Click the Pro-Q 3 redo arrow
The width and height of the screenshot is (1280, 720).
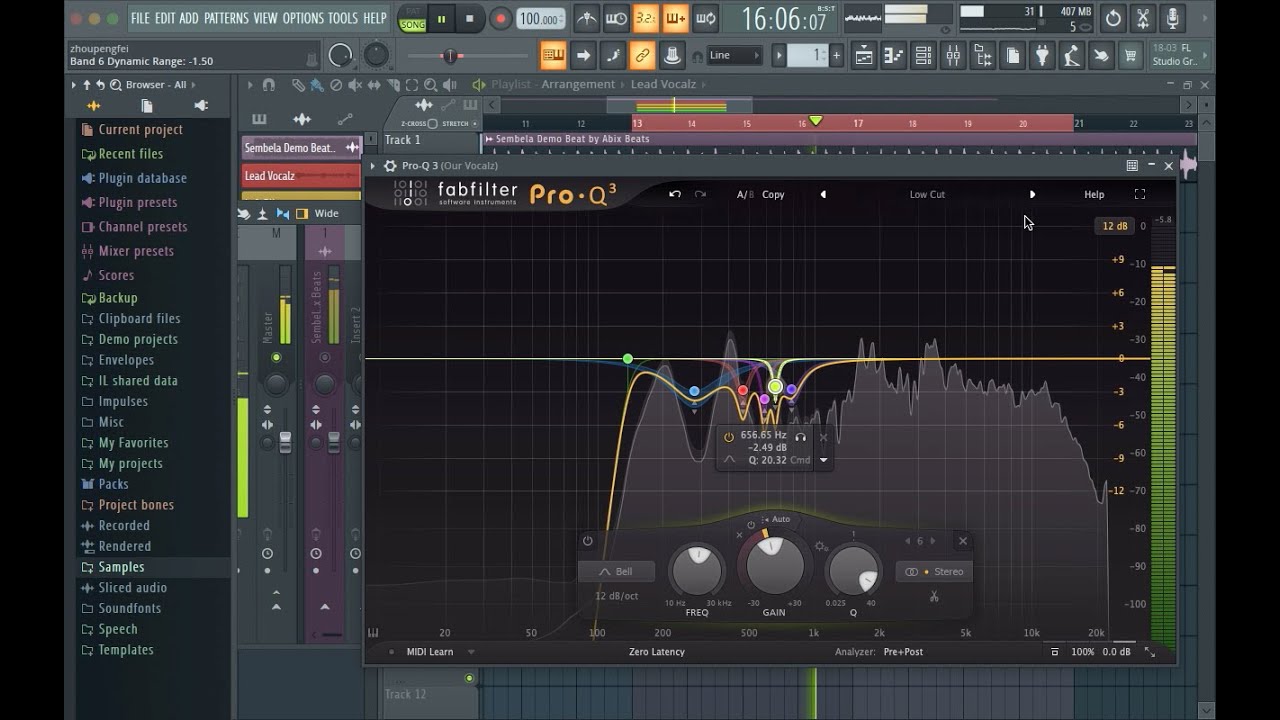point(700,194)
